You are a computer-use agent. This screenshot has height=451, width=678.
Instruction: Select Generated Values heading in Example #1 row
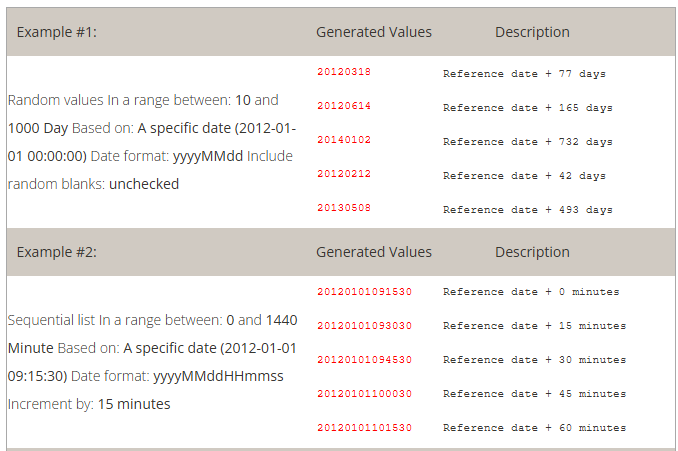[x=374, y=32]
